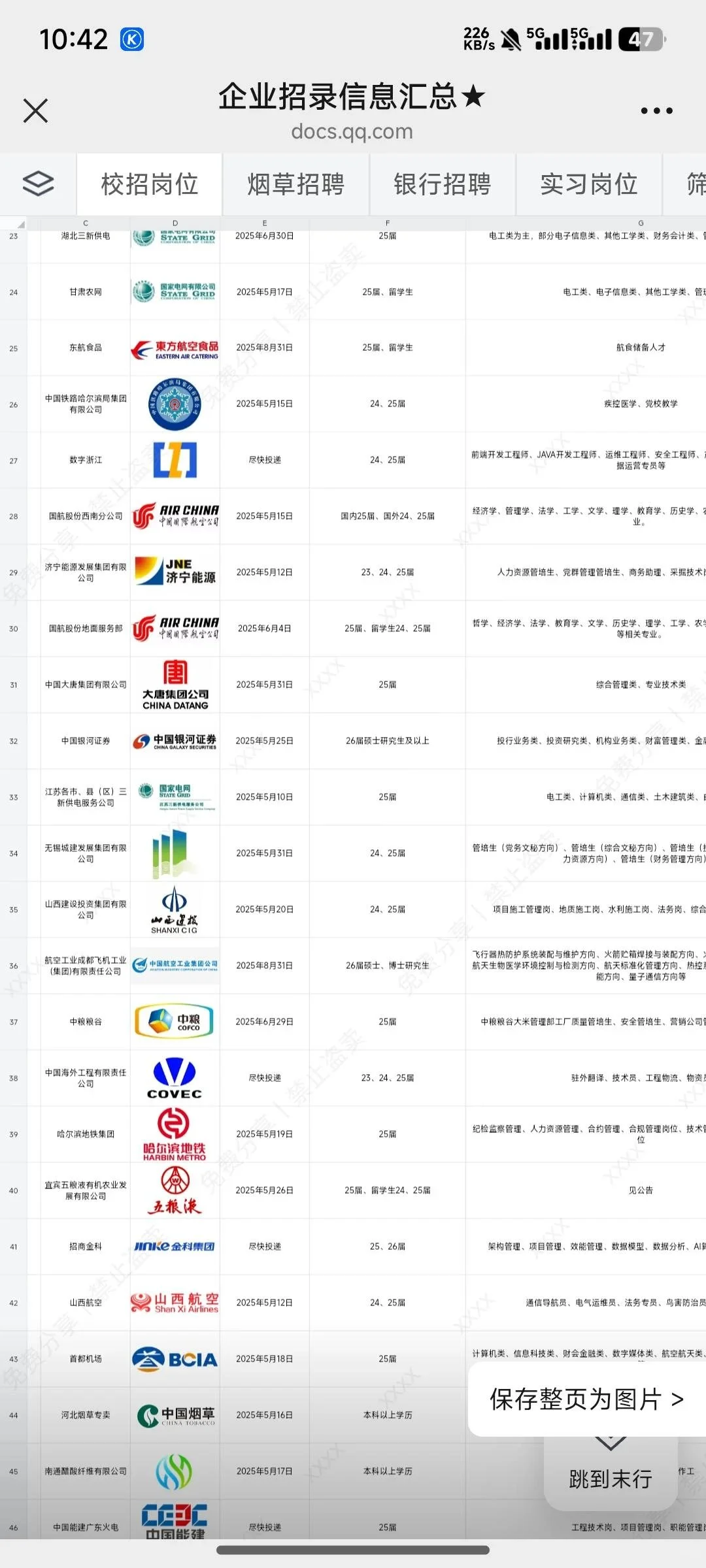Tap the COVEC logo
The image size is (706, 1568).
(x=175, y=1078)
